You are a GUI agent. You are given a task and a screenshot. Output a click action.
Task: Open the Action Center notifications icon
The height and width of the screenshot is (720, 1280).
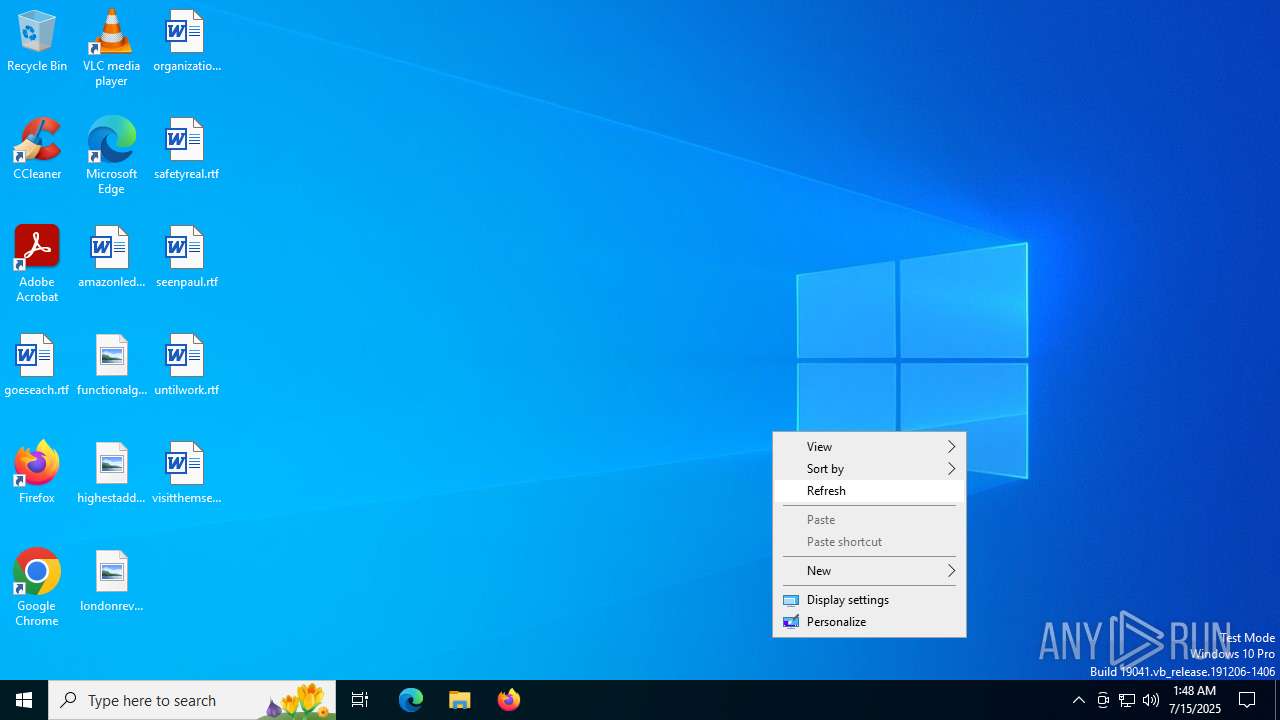click(1248, 700)
